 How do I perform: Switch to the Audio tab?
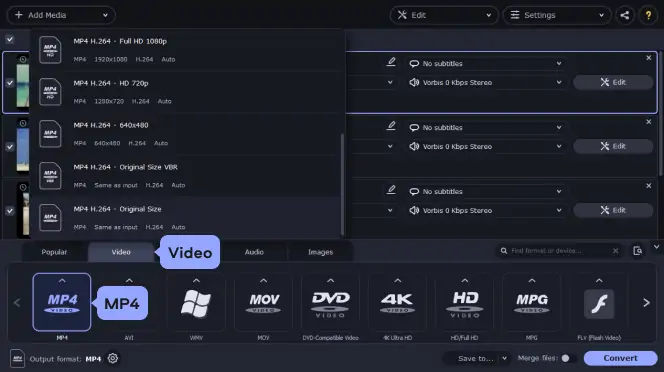pos(254,252)
